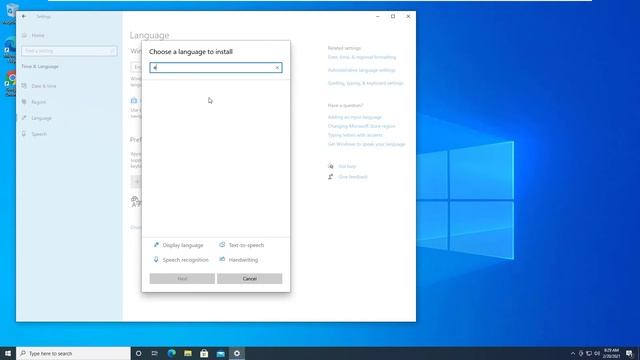
Task: Select Language in the Settings sidebar
Action: tap(41, 118)
